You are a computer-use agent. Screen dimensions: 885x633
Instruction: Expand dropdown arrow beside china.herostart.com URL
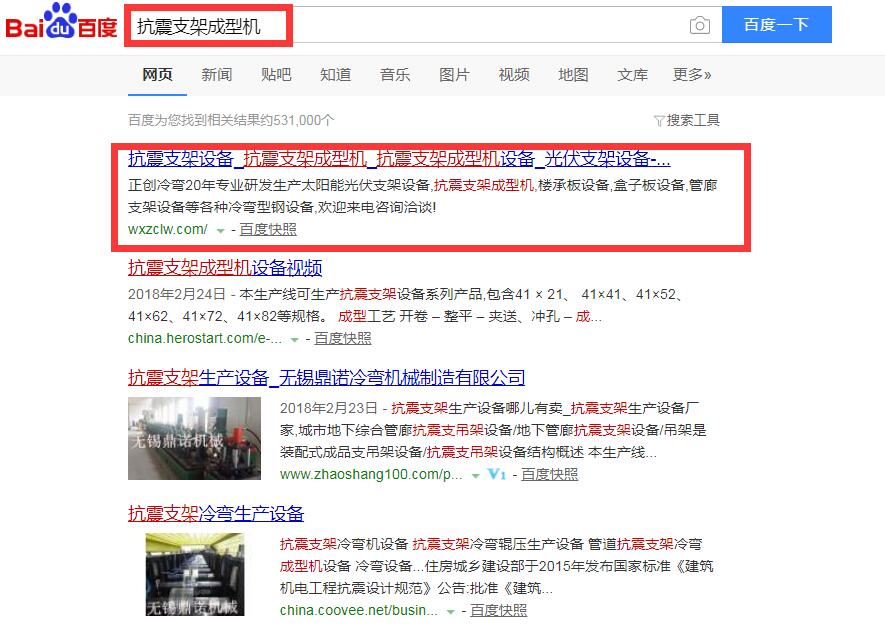coord(296,339)
